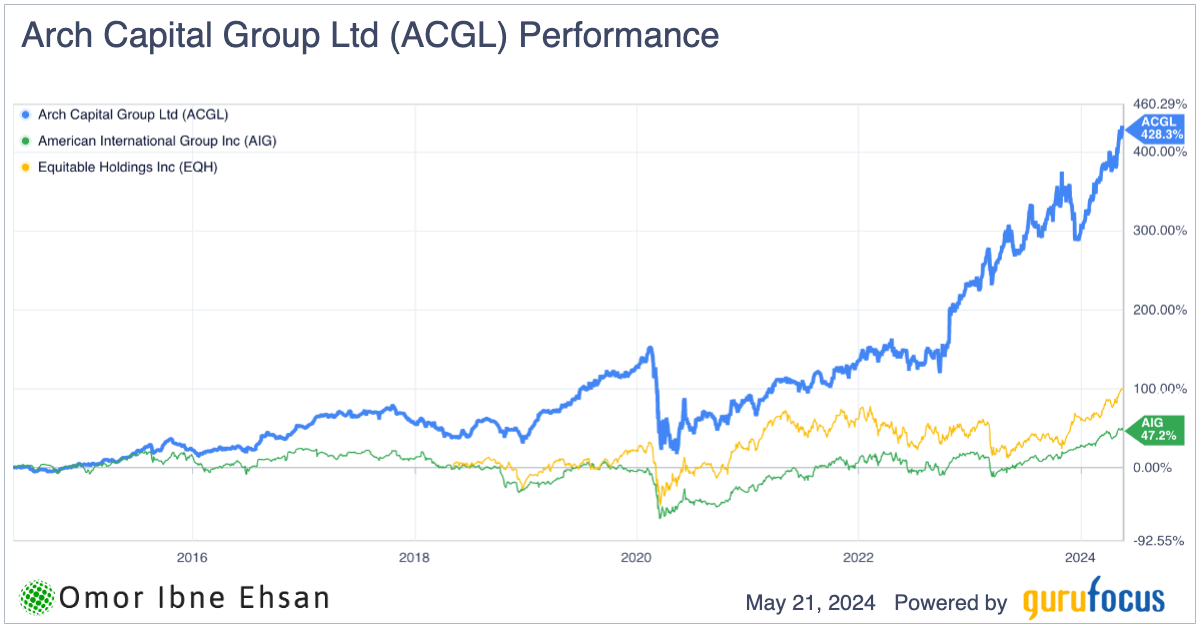Click the green AIG 47.2% value tag
The height and width of the screenshot is (628, 1200).
pos(1158,430)
